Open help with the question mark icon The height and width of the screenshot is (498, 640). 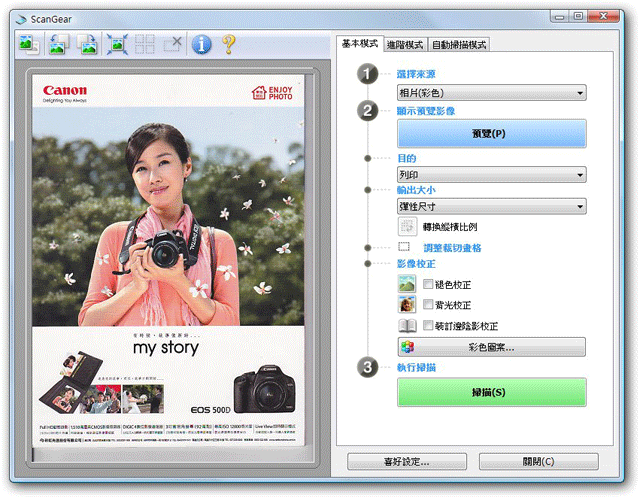229,44
